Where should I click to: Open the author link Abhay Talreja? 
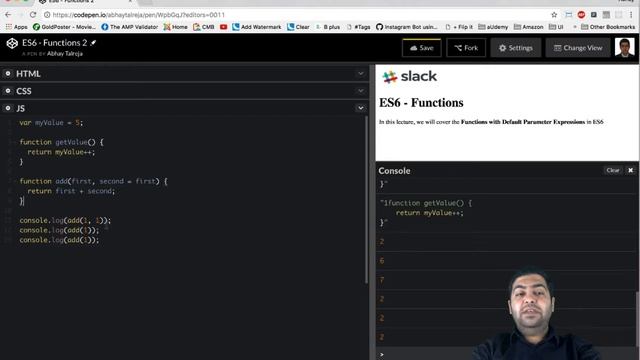[65, 53]
